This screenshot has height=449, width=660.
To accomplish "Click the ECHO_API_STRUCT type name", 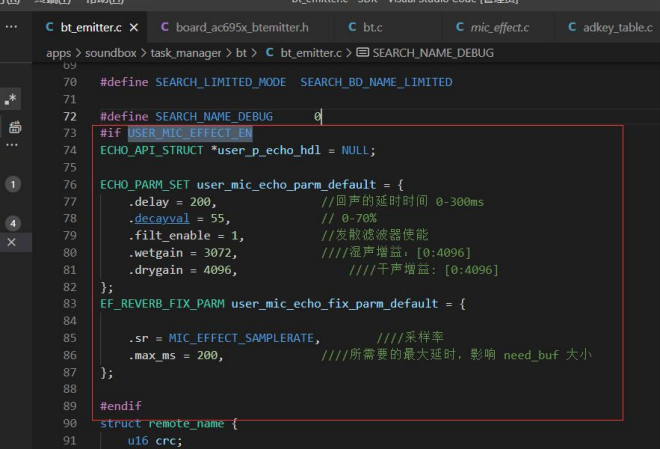I will click(152, 150).
